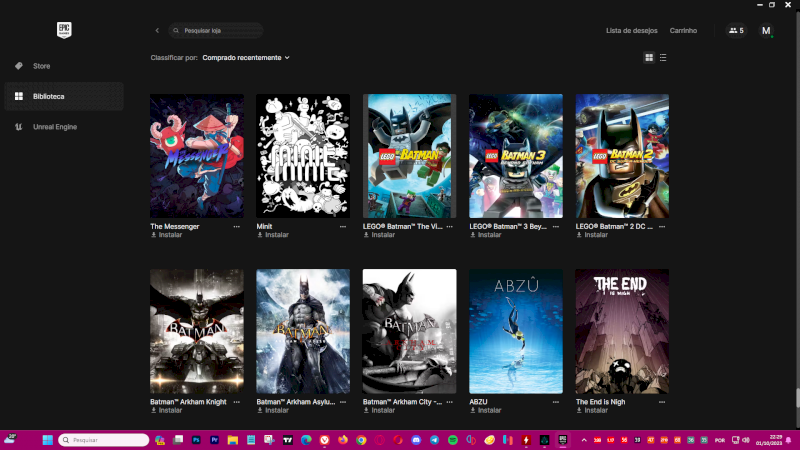Switch library to list view

[x=663, y=58]
